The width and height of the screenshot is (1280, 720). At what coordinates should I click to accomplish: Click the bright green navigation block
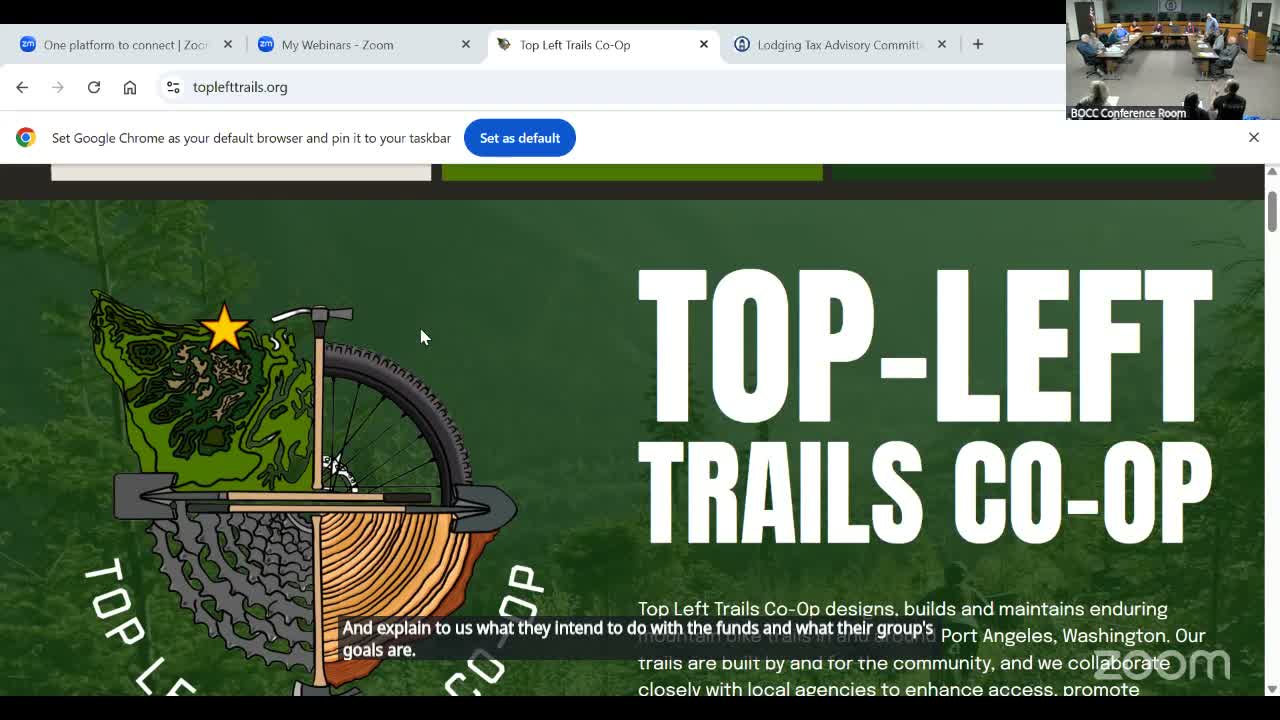[x=632, y=172]
